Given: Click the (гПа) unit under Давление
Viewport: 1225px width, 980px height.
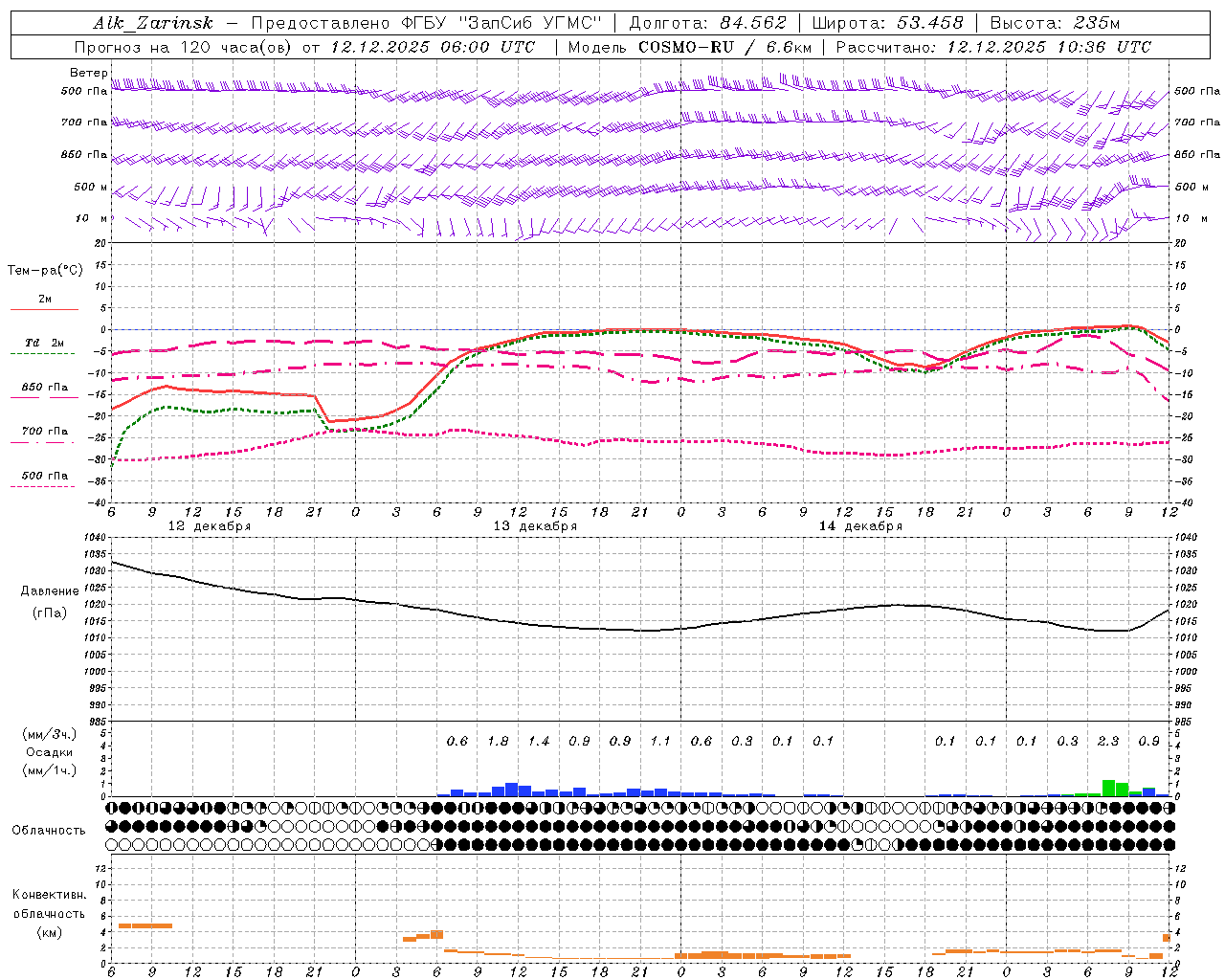Looking at the screenshot, I should click(x=50, y=612).
